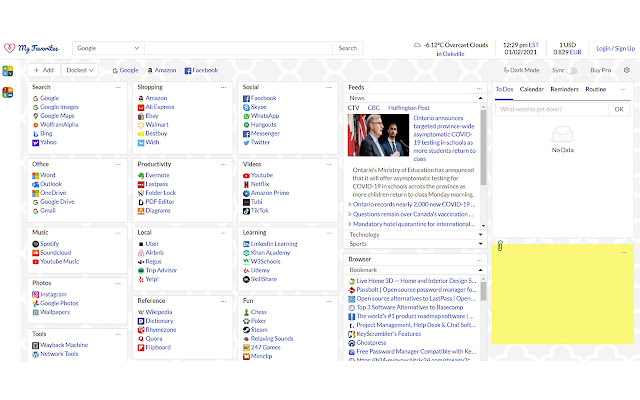Select the CBC news source tab
The height and width of the screenshot is (400, 640).
(x=373, y=108)
